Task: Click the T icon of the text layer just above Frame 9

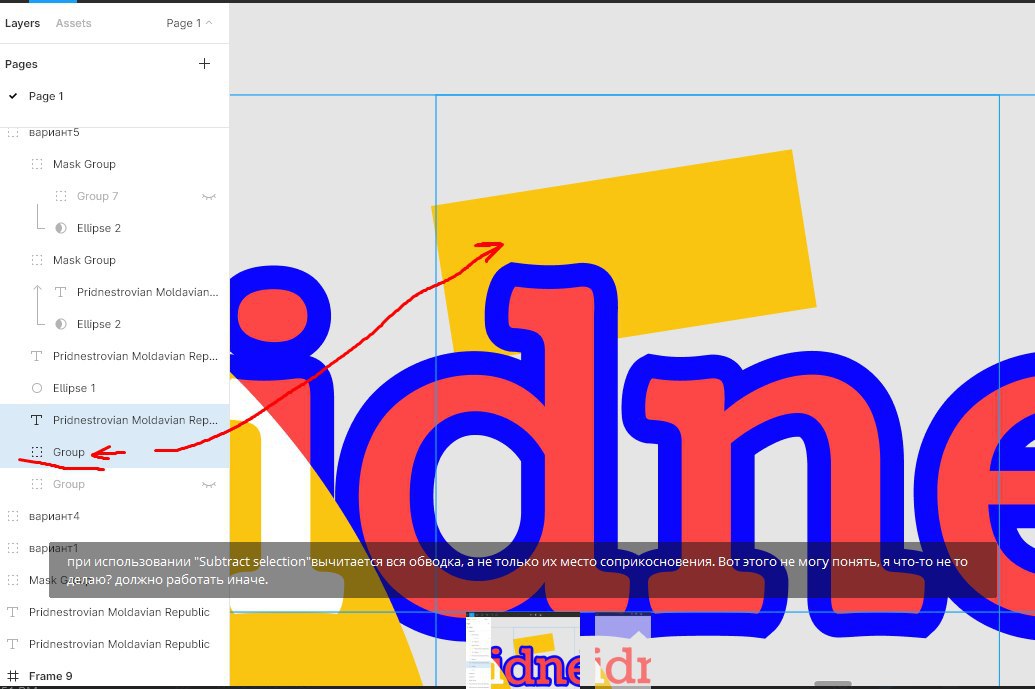Action: (13, 644)
